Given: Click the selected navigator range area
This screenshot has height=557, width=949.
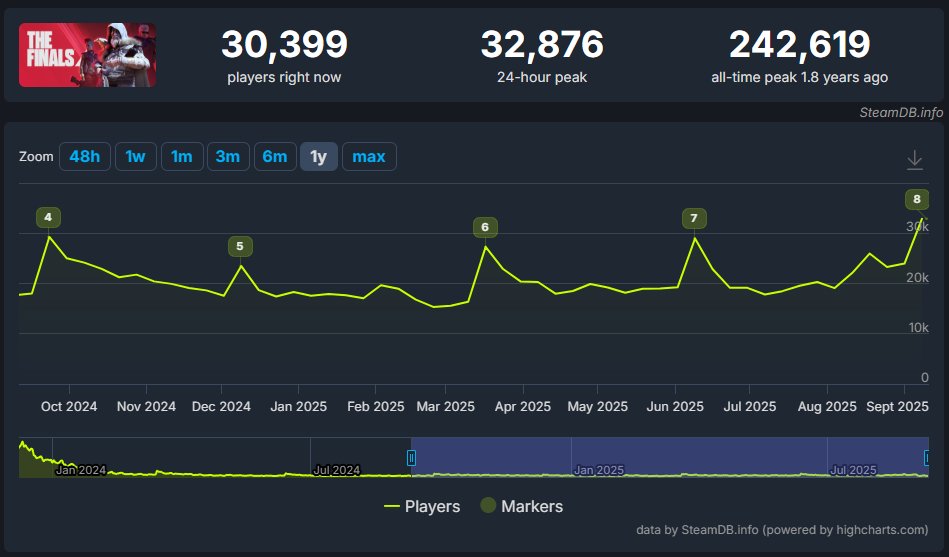Looking at the screenshot, I should coord(669,457).
